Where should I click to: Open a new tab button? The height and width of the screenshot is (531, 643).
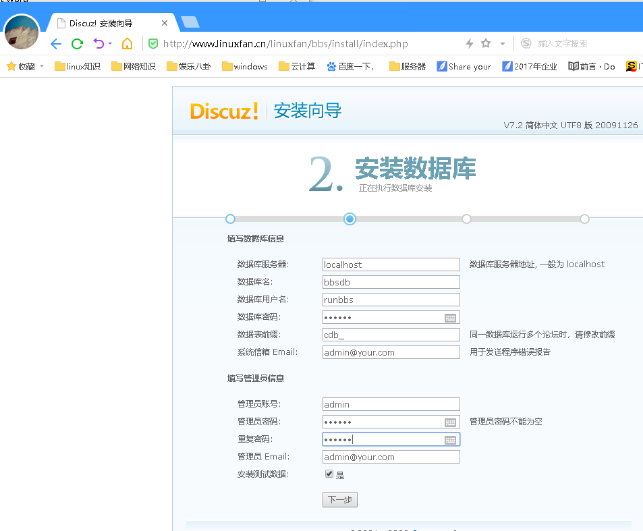click(190, 22)
